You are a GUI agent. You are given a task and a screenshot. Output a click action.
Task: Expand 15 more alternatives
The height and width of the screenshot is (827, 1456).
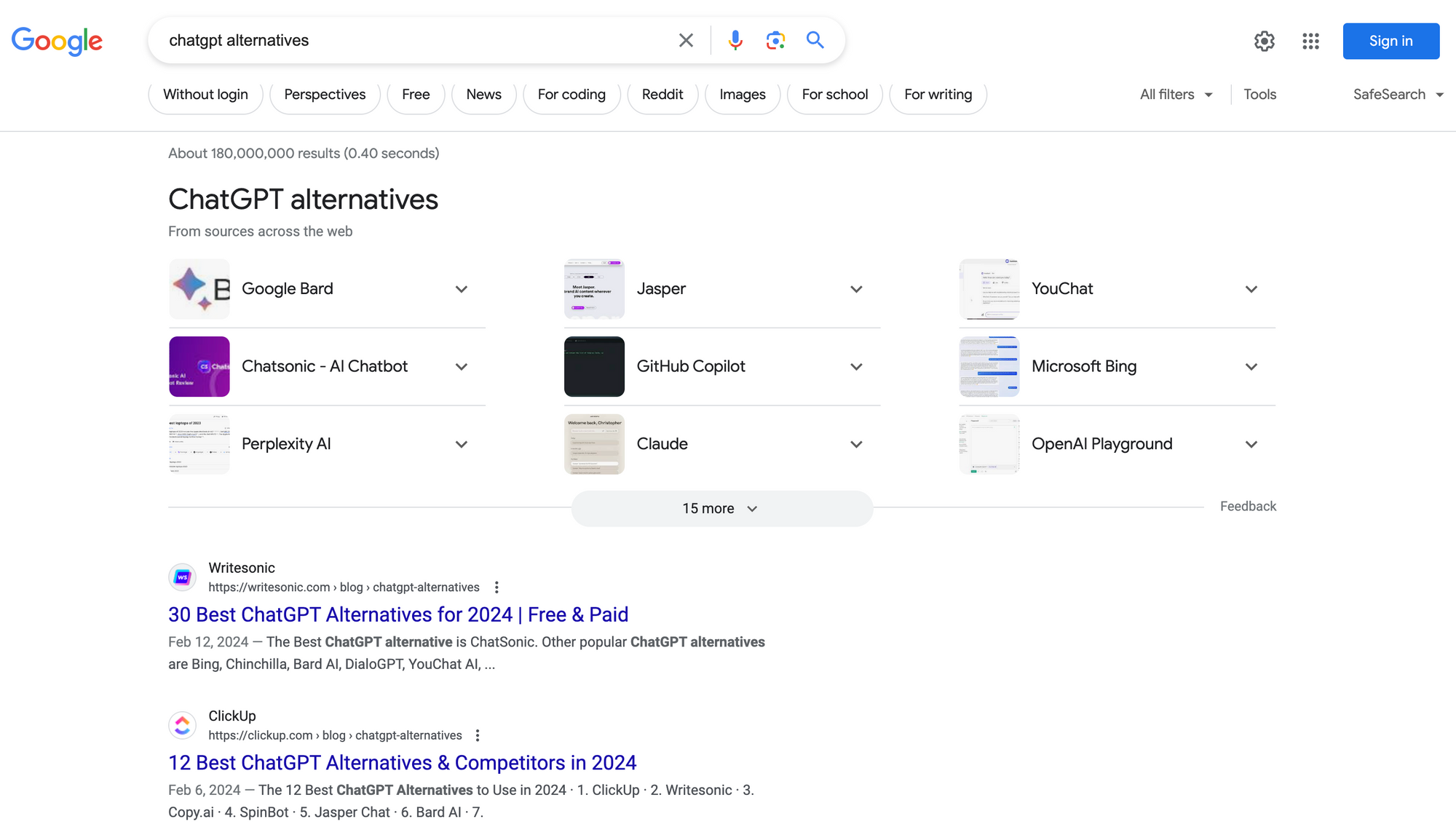pos(721,508)
